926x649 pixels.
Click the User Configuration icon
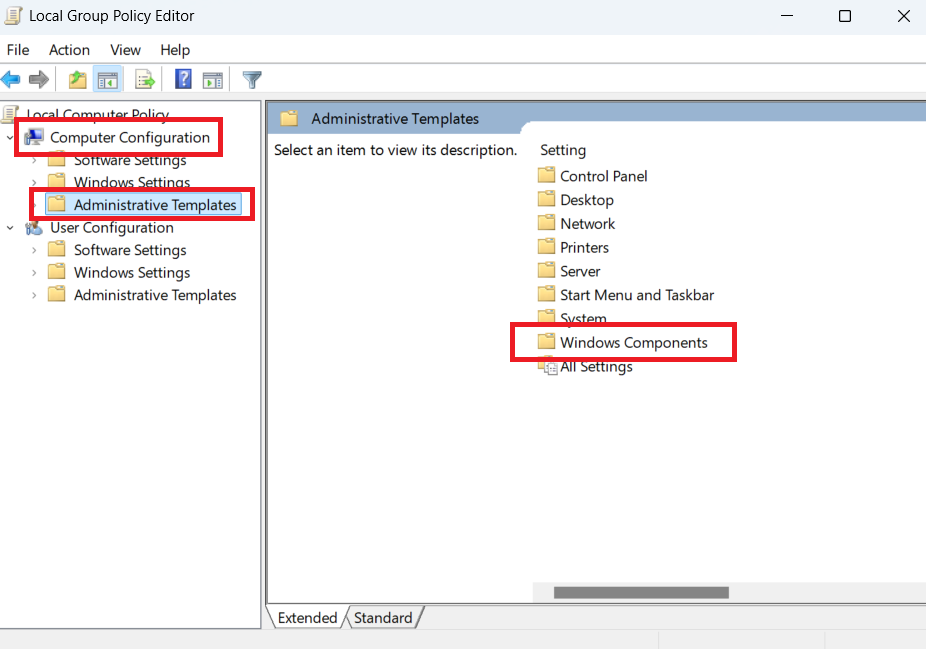(34, 227)
